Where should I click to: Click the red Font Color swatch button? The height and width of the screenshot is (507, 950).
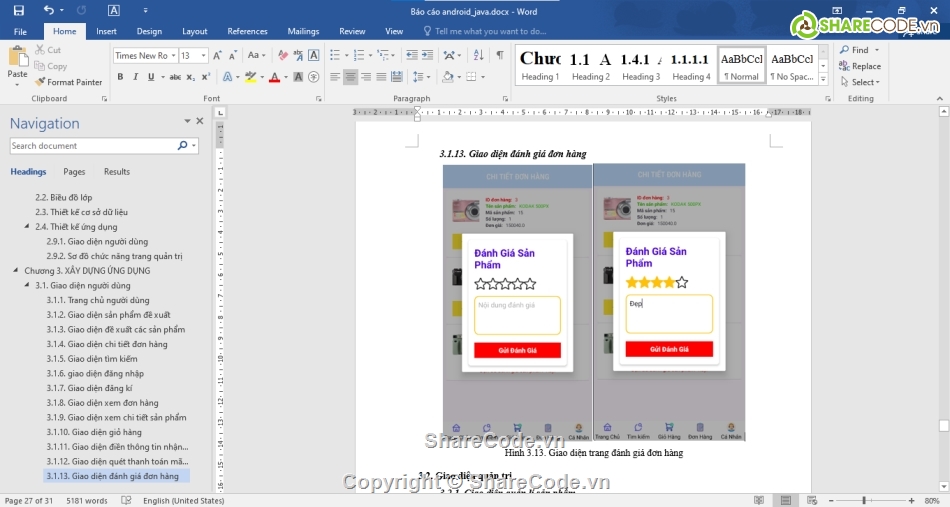pyautogui.click(x=274, y=77)
